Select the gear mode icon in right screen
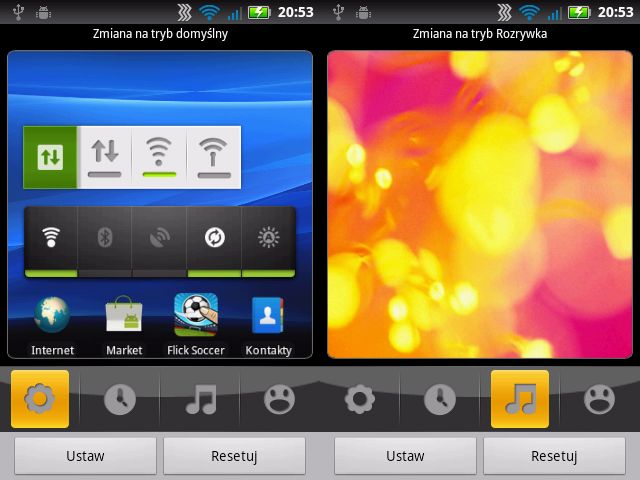Screen dimensions: 640x480 (360, 399)
